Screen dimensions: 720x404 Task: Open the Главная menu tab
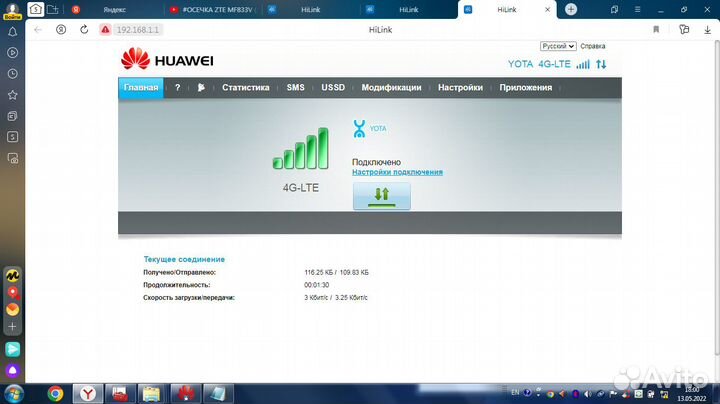coord(141,88)
